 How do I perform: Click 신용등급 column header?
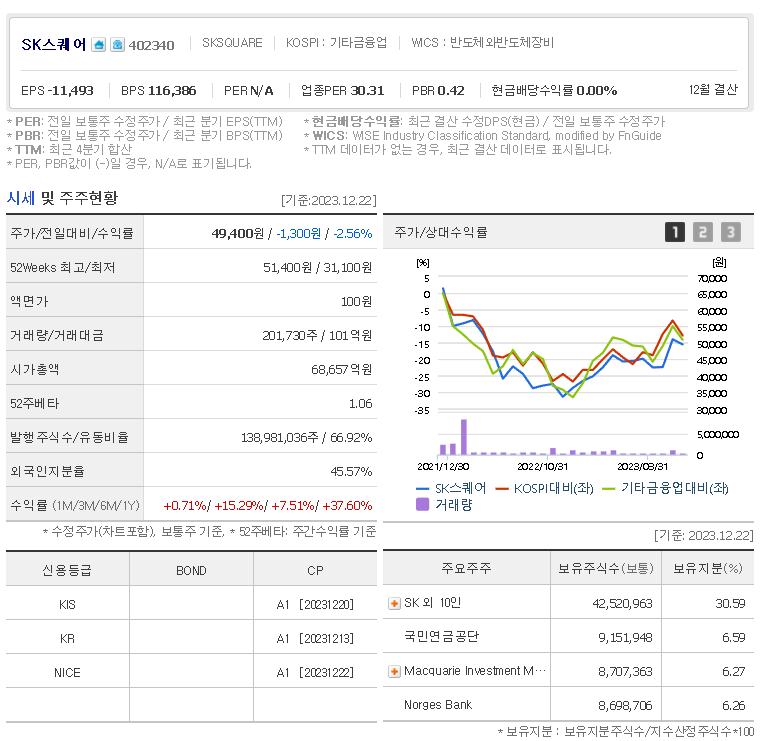coord(67,570)
